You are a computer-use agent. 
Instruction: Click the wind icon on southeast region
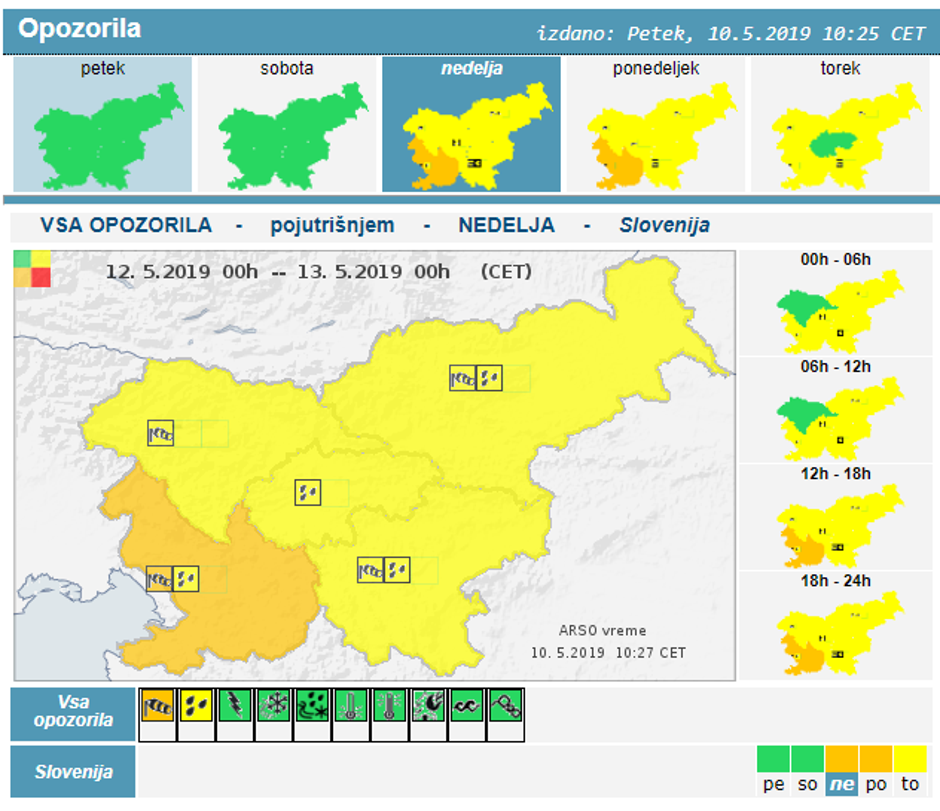point(371,570)
